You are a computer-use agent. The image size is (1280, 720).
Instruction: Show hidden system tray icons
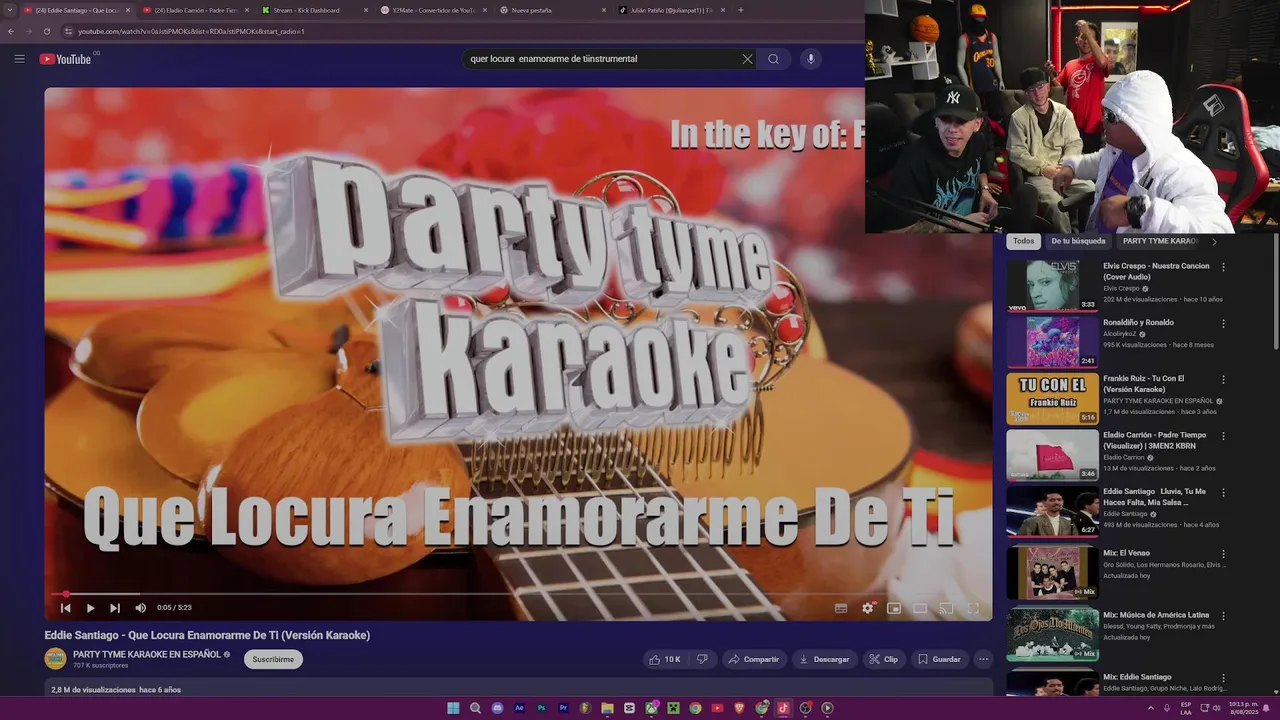coord(1150,708)
